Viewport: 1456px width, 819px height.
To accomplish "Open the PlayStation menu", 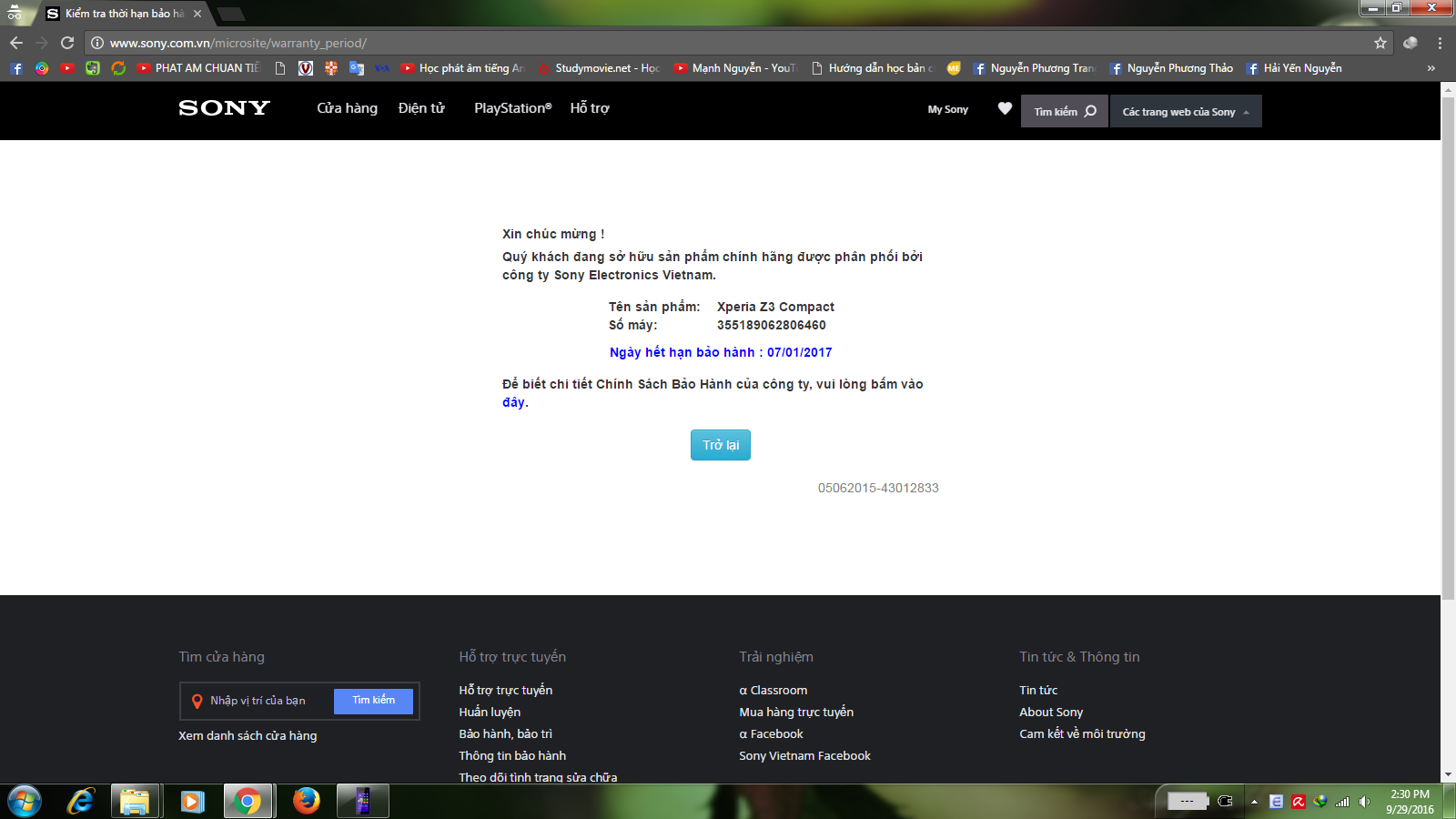I will tap(512, 108).
